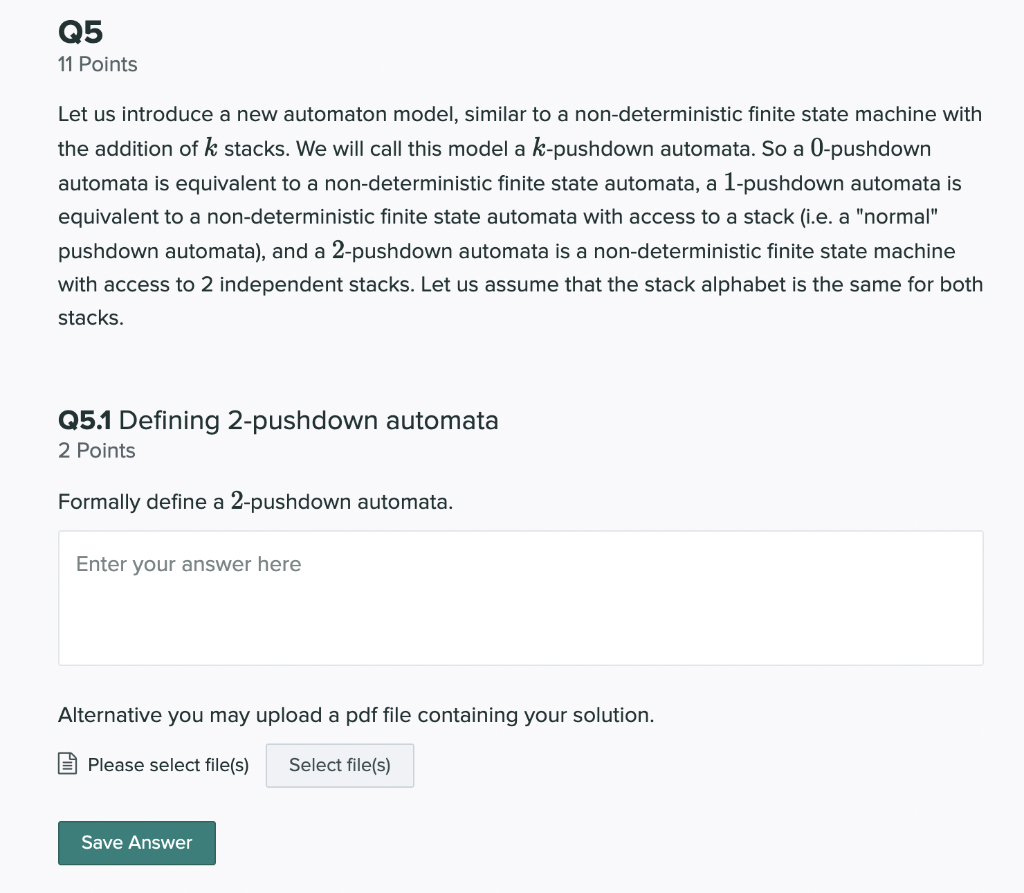Click the Save Answer button
This screenshot has width=1024, height=893.
point(136,843)
